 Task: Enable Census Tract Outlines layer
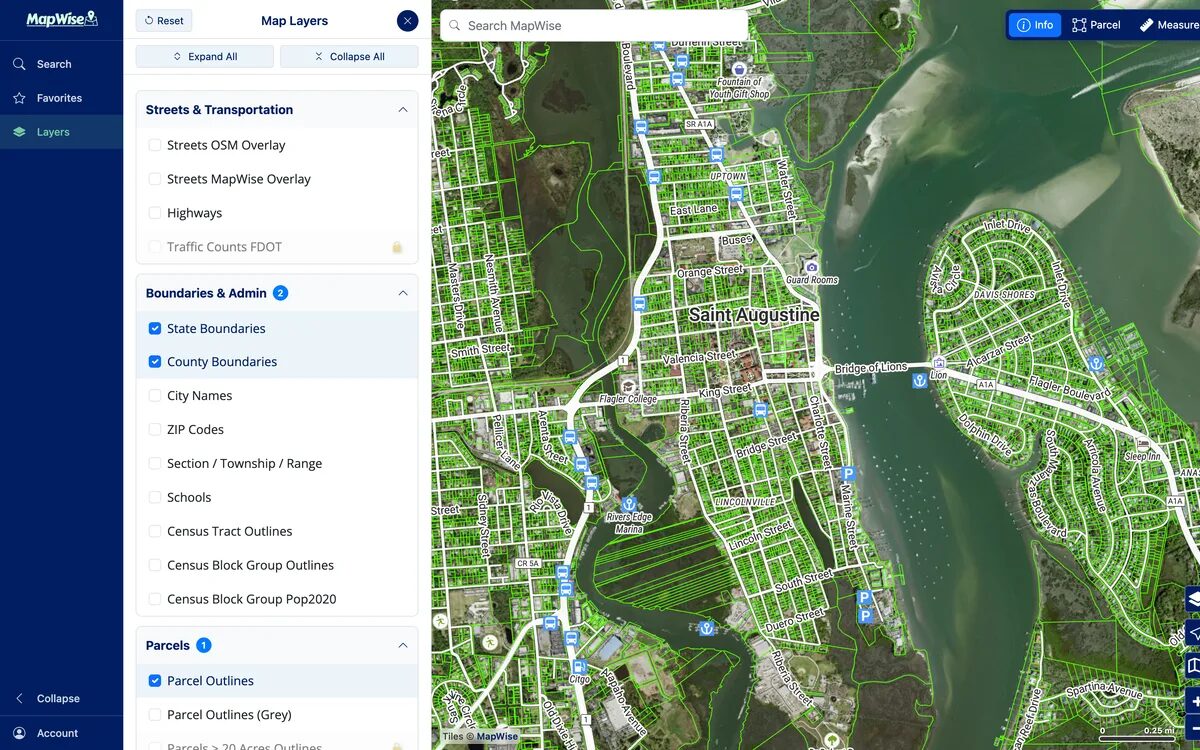155,531
